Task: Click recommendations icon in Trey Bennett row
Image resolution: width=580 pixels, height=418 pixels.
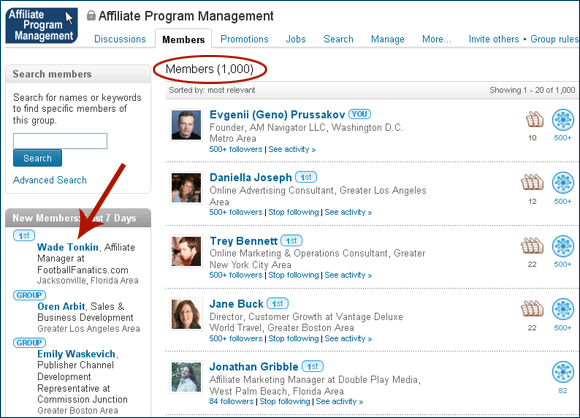Action: [x=532, y=246]
